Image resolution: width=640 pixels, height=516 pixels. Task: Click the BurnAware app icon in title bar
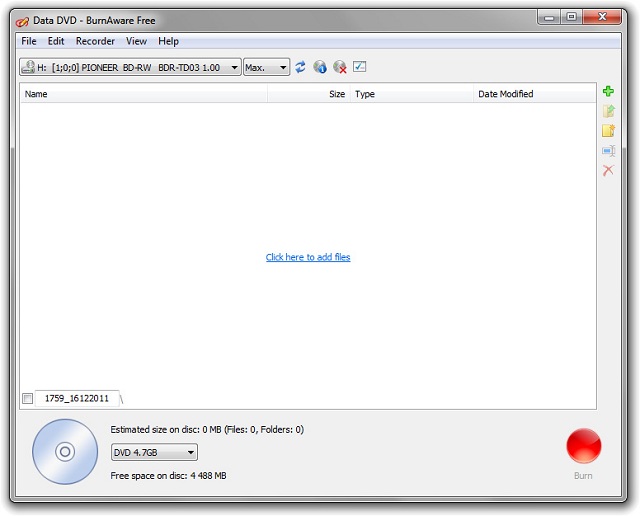(22, 21)
